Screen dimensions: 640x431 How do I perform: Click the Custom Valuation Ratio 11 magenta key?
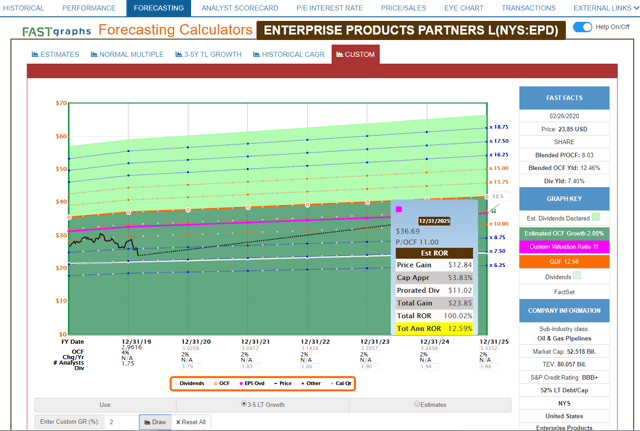(564, 247)
